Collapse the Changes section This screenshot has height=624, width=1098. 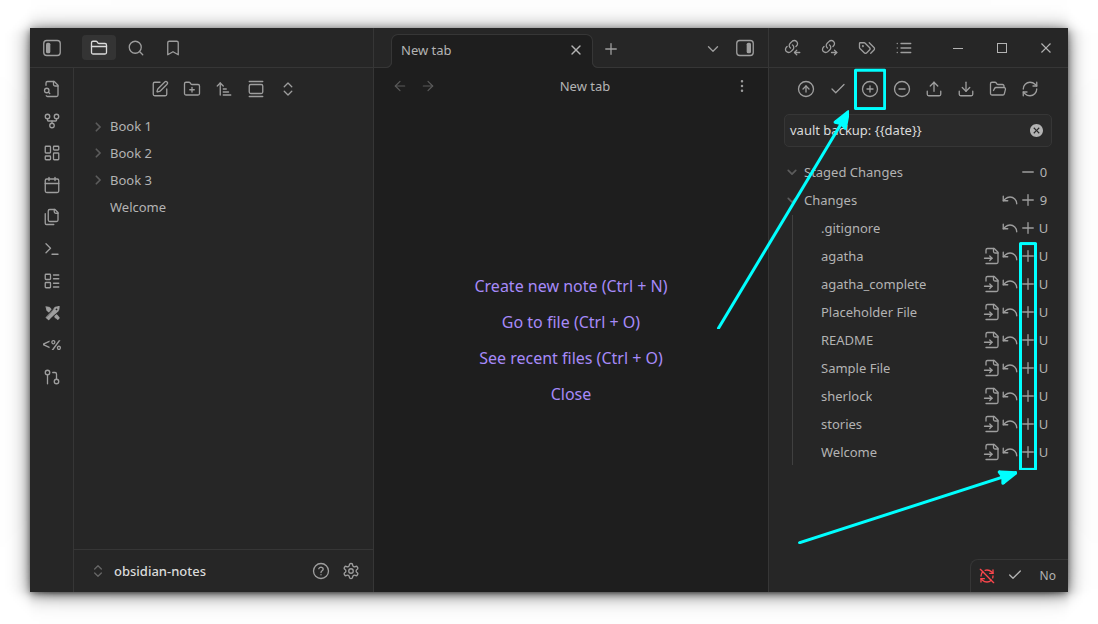click(x=792, y=200)
